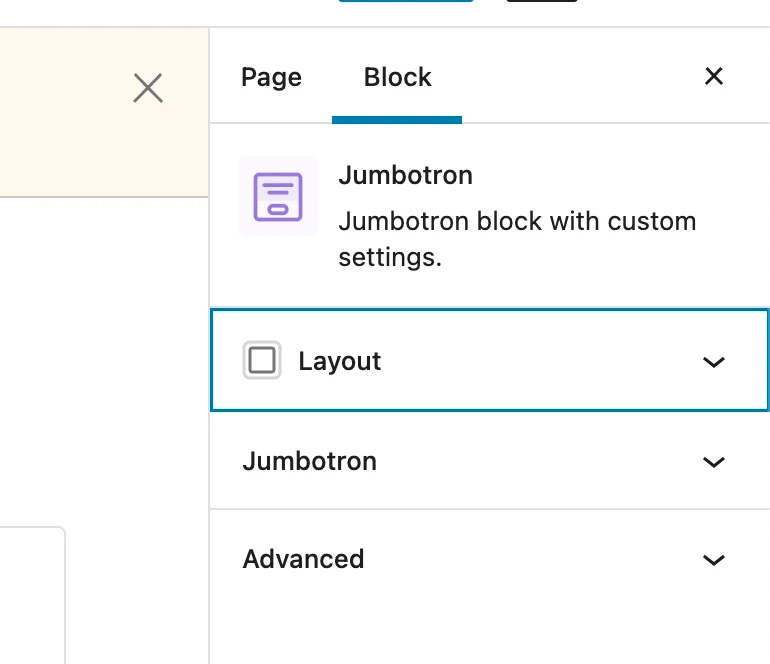Expand the Advanced panel chevron
The height and width of the screenshot is (664, 770).
tap(713, 560)
